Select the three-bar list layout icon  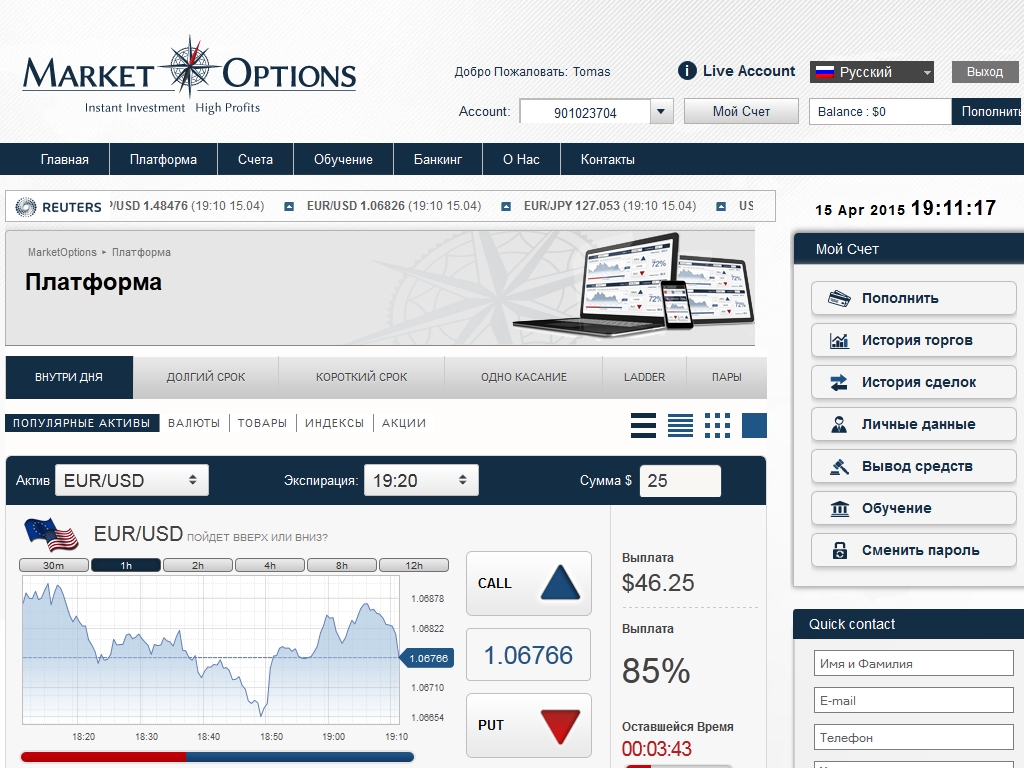coord(644,425)
